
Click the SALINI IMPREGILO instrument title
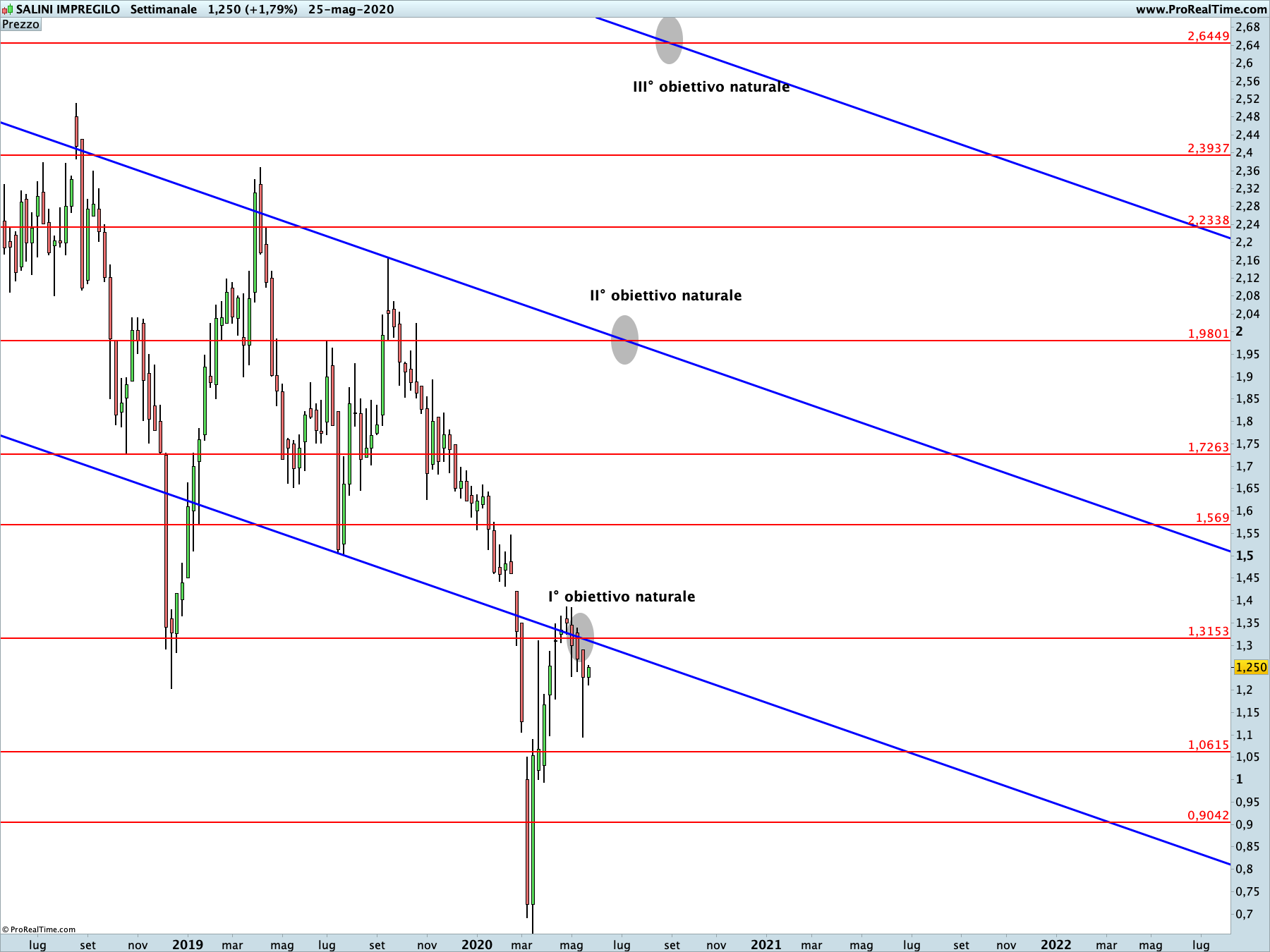(68, 9)
